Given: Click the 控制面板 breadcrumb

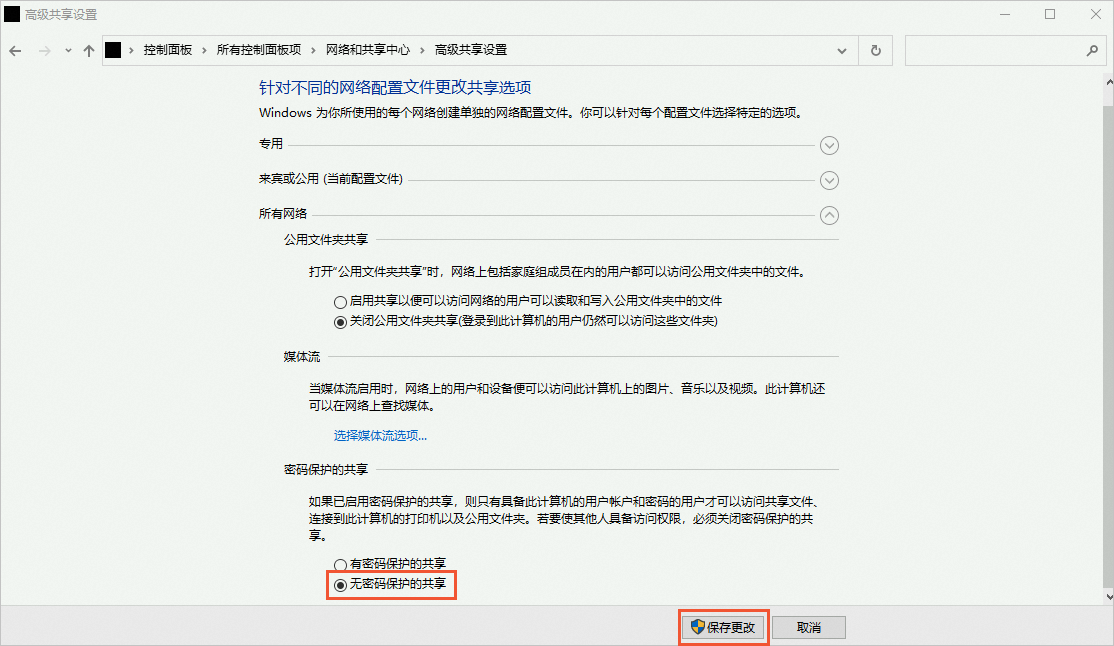Looking at the screenshot, I should (x=168, y=50).
